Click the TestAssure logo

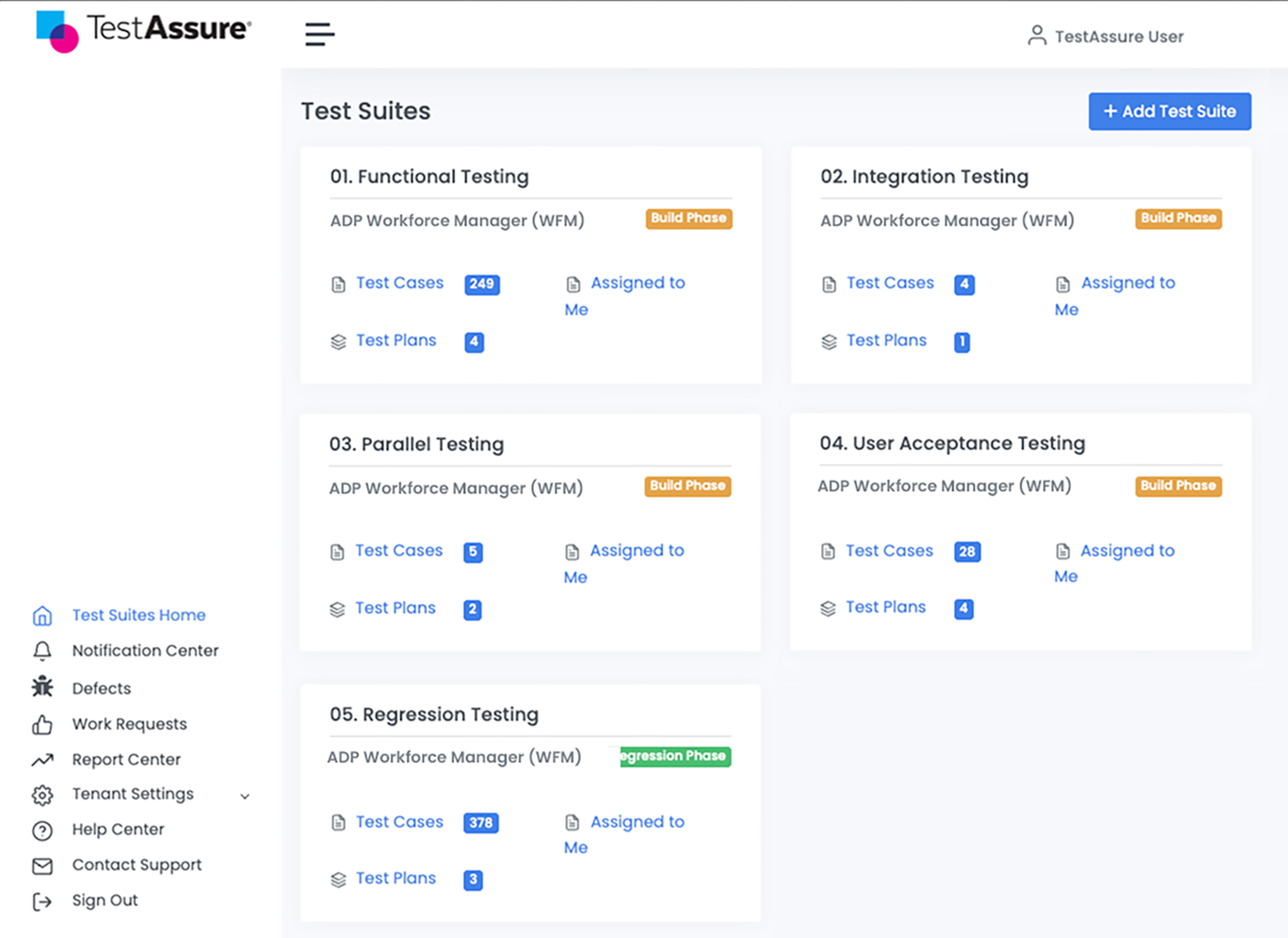(143, 31)
